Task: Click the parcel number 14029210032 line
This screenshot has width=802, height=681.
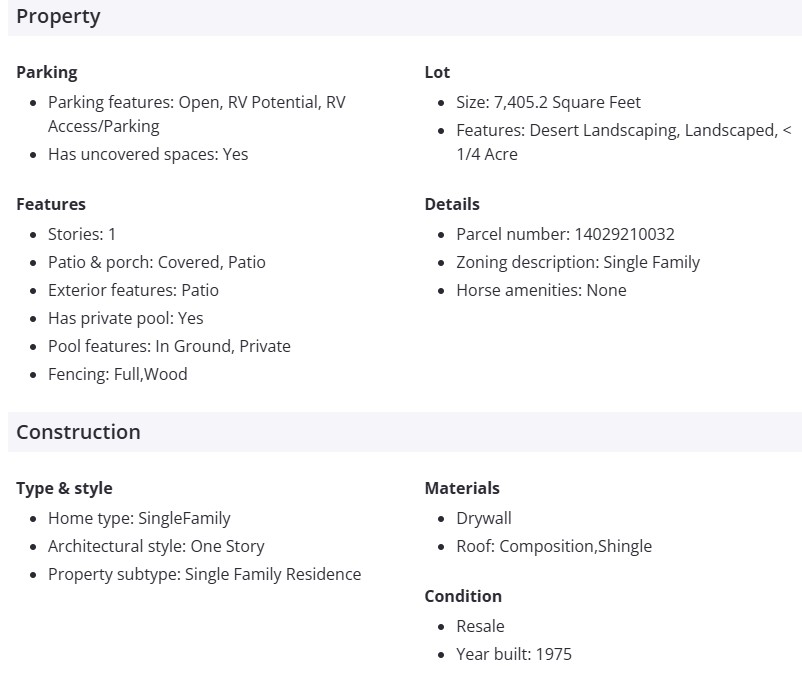Action: click(565, 234)
